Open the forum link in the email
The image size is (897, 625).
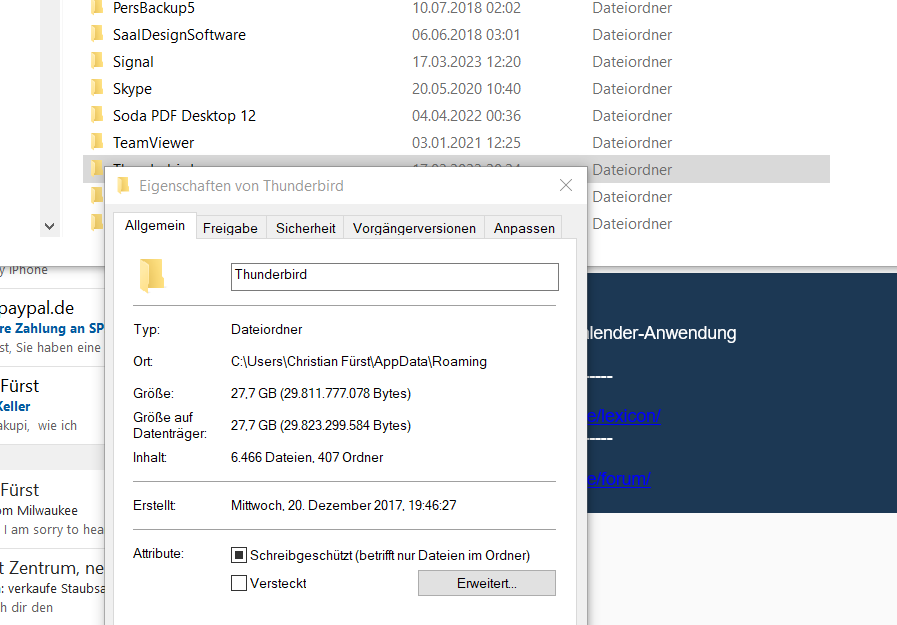coord(619,478)
